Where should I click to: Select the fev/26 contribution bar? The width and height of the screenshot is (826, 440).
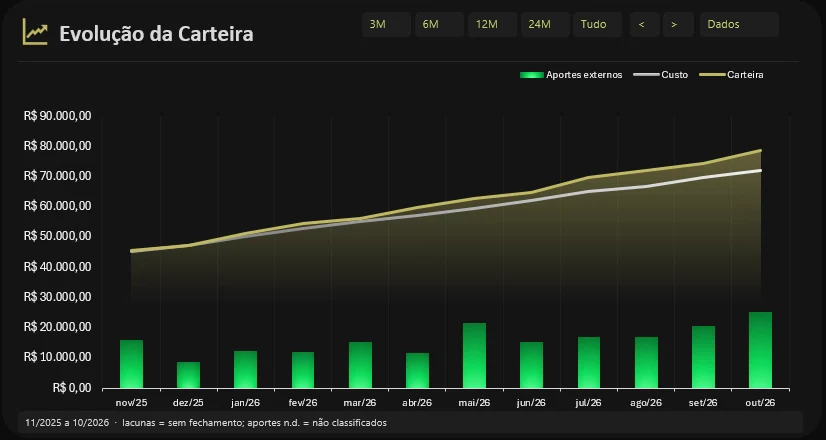(302, 370)
